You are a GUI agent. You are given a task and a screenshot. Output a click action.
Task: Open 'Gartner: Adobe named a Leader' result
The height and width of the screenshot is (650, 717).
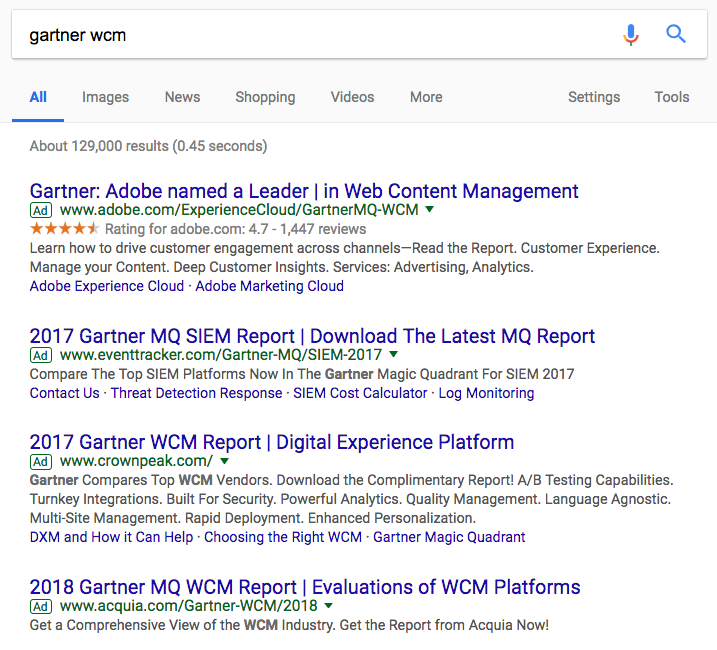(x=304, y=191)
